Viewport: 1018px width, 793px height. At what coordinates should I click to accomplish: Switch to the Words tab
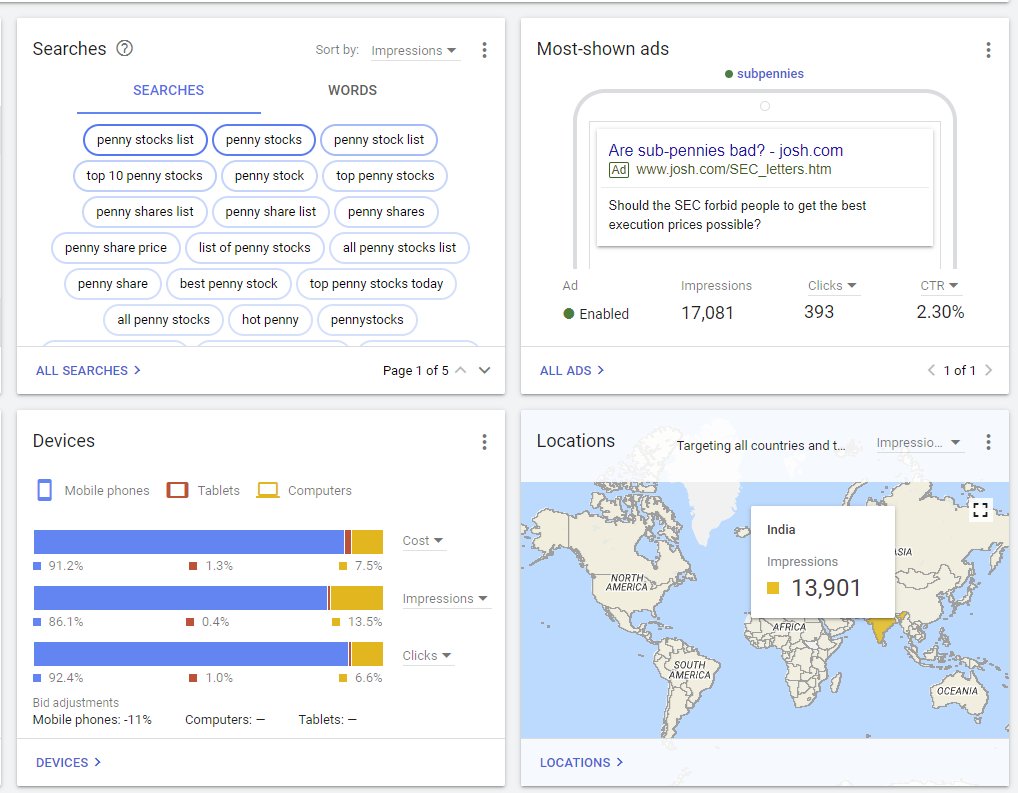[x=352, y=90]
